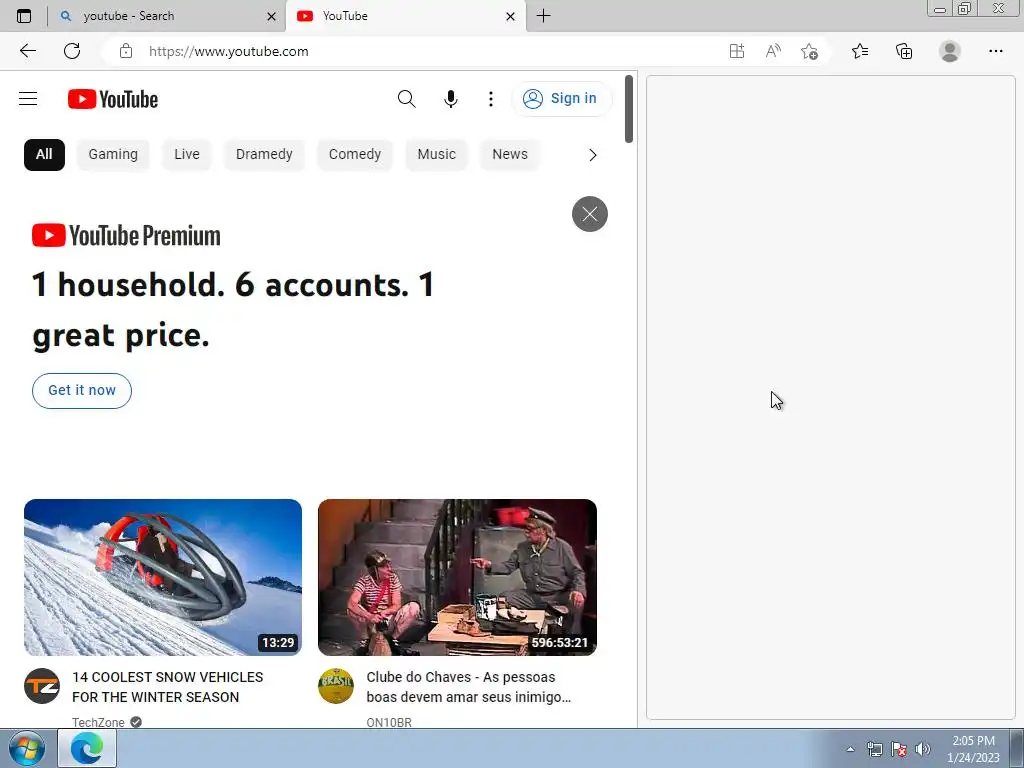Activate Read aloud in address bar

(773, 51)
